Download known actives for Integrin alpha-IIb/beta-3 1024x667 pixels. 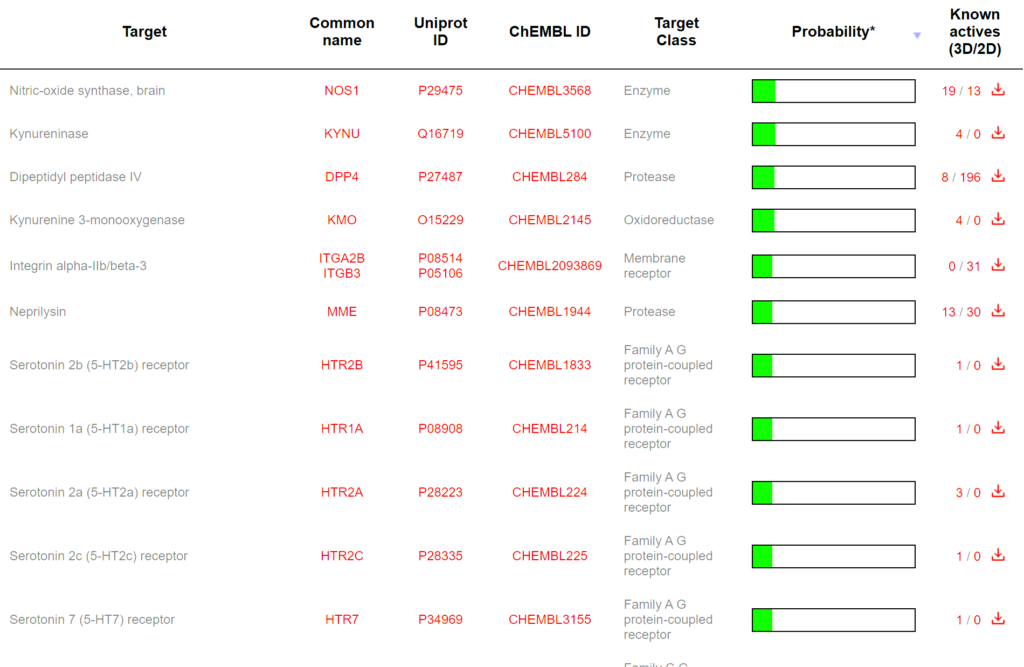click(997, 265)
